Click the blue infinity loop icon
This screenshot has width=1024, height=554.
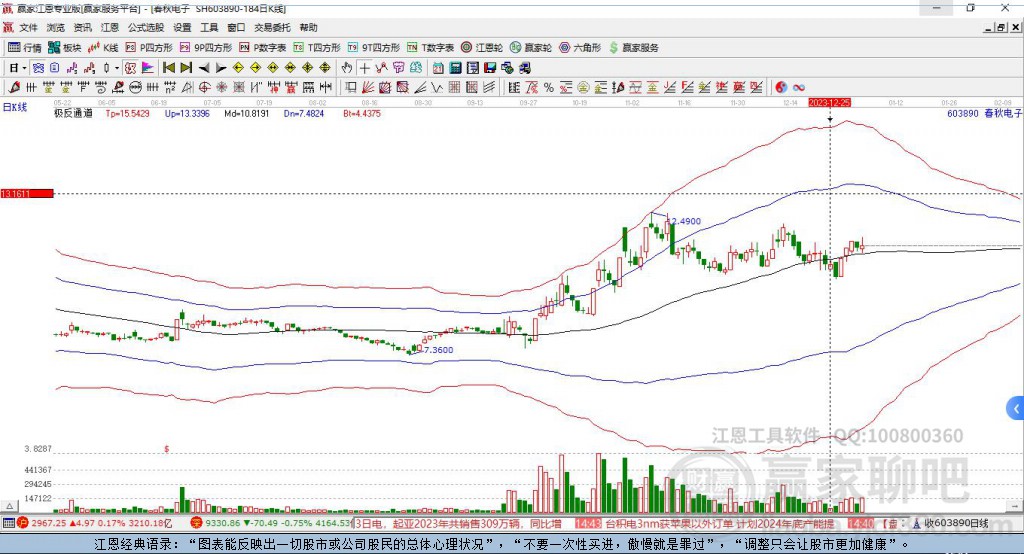(799, 88)
